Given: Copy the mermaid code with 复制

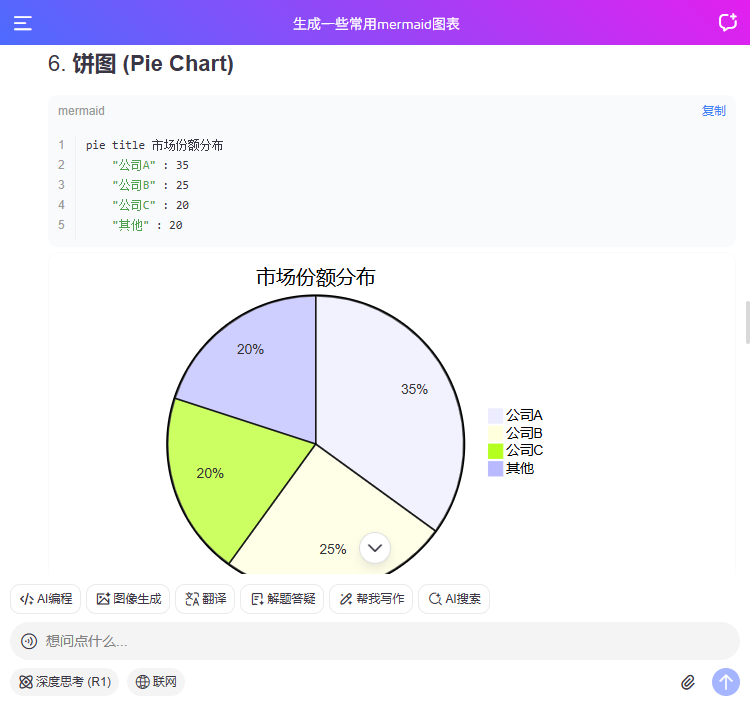Looking at the screenshot, I should (x=713, y=111).
